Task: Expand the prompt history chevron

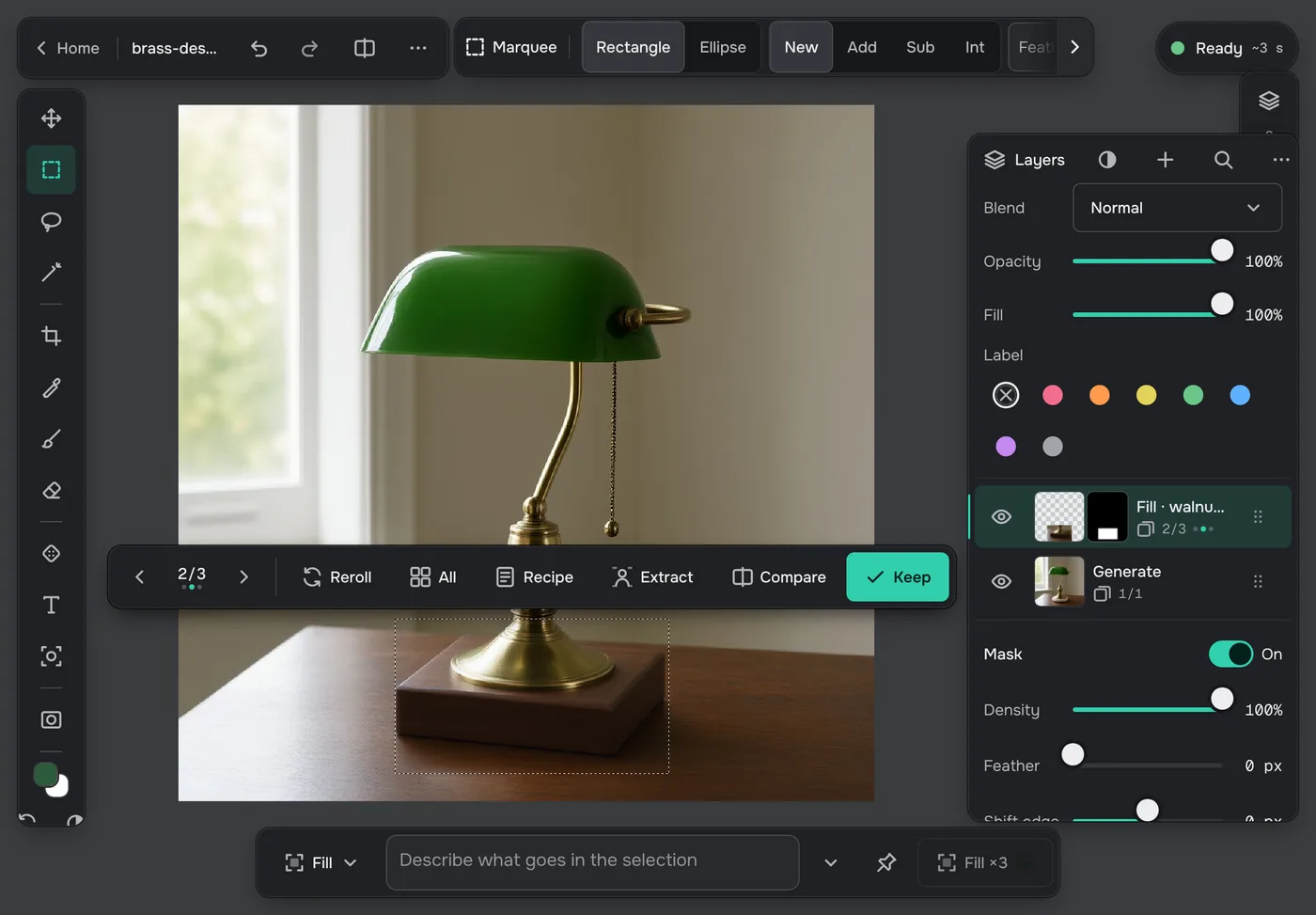Action: tap(831, 862)
